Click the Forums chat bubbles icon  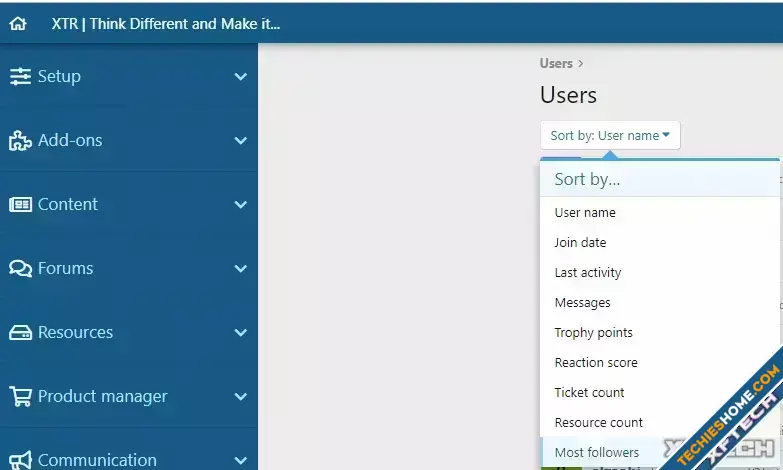point(20,268)
